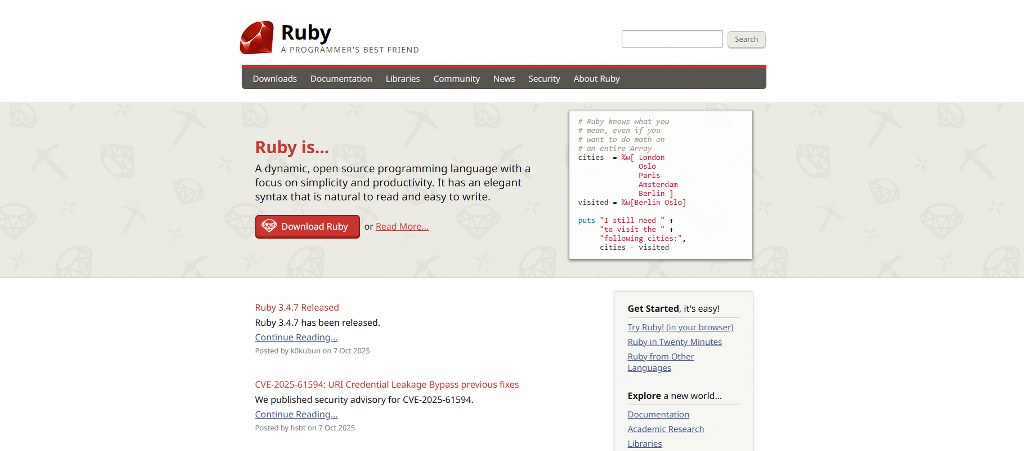1024x451 pixels.
Task: Click the Download Ruby button
Action: click(307, 226)
